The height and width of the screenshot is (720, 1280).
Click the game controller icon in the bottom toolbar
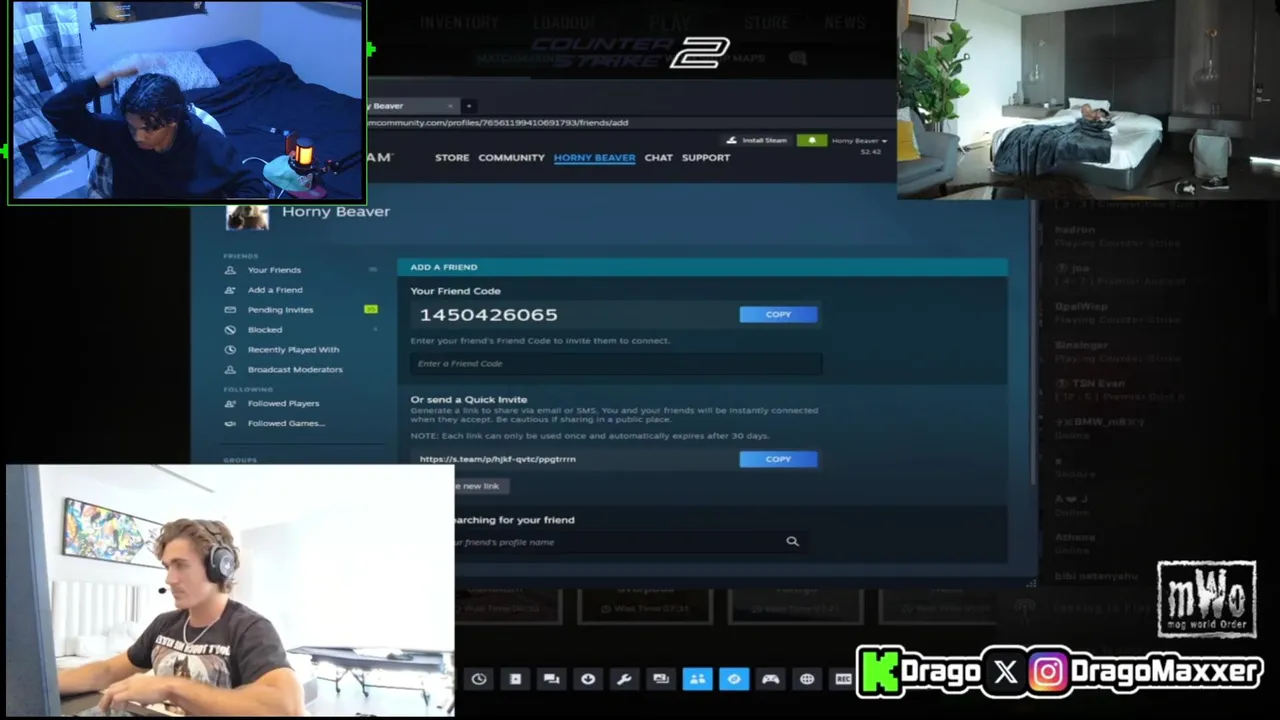(770, 679)
